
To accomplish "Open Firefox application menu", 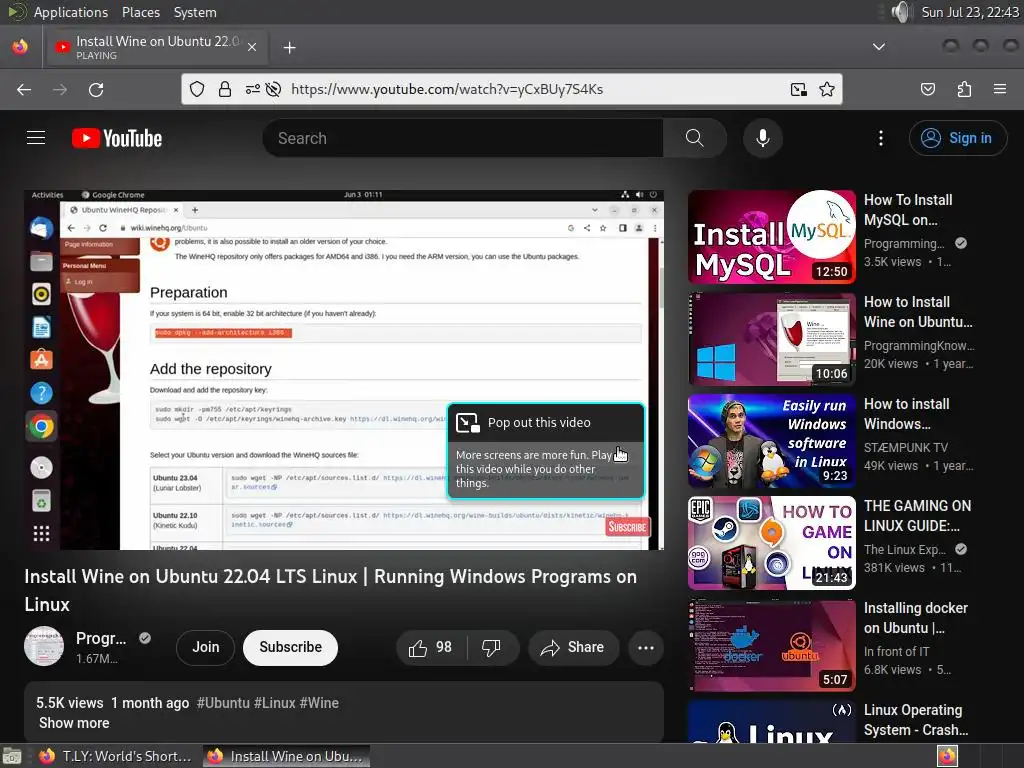I will (1000, 89).
